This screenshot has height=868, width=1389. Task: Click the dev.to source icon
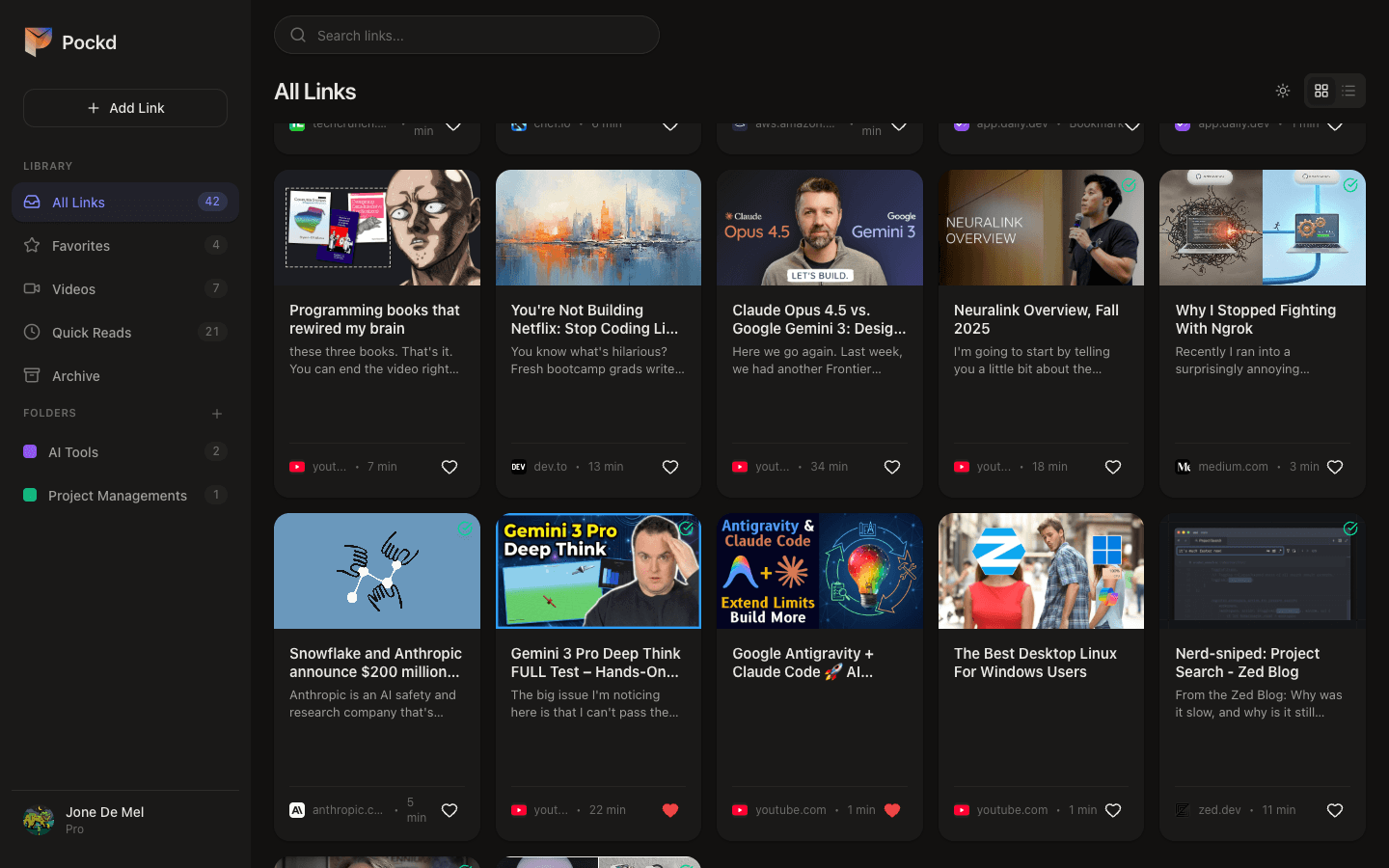tap(519, 466)
